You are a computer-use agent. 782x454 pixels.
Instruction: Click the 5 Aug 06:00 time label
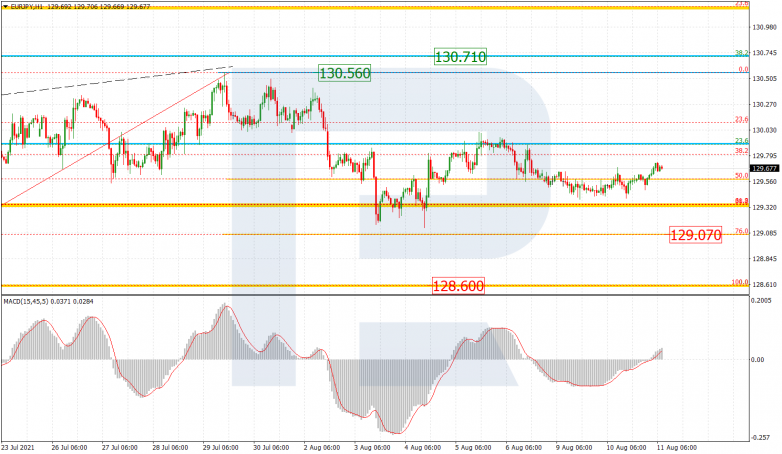pyautogui.click(x=473, y=448)
